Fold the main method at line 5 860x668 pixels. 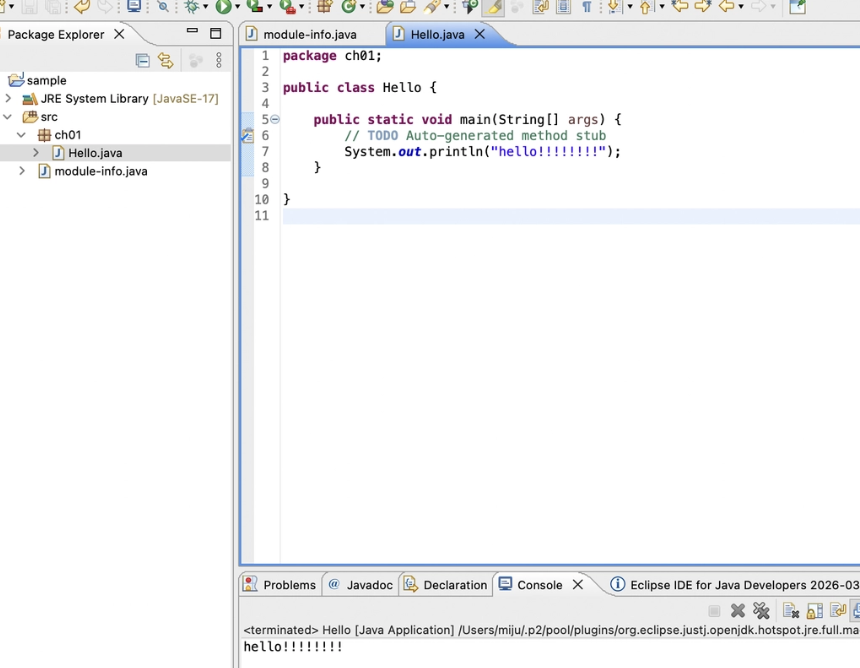point(275,119)
